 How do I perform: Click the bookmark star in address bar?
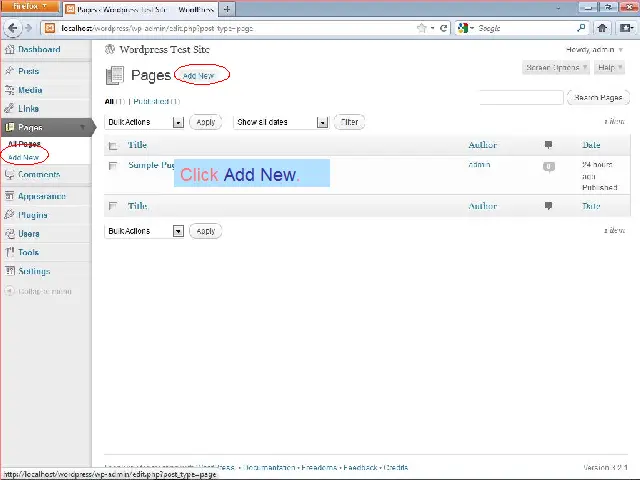[422, 28]
